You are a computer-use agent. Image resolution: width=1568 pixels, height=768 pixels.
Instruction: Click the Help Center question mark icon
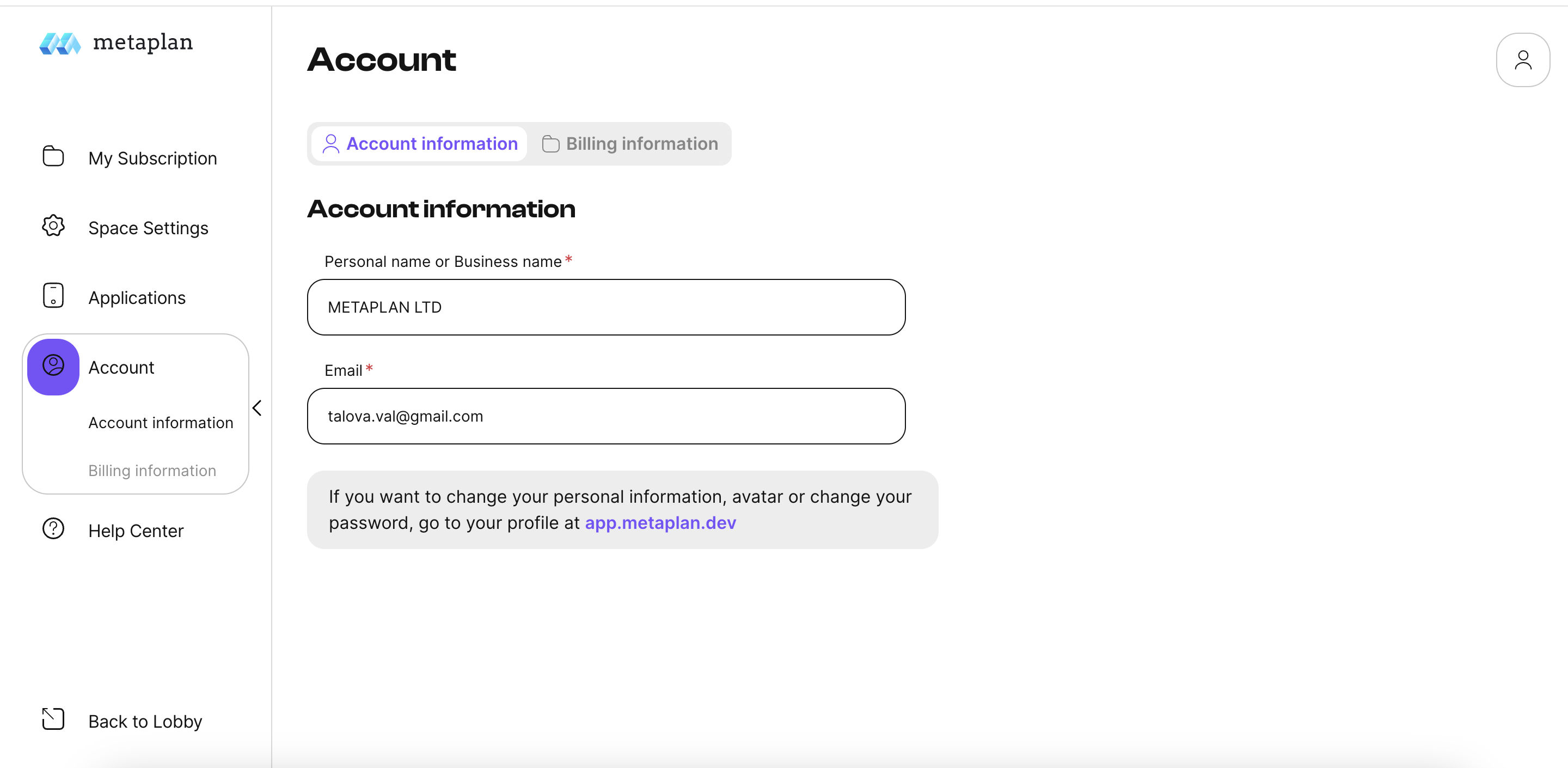click(53, 529)
